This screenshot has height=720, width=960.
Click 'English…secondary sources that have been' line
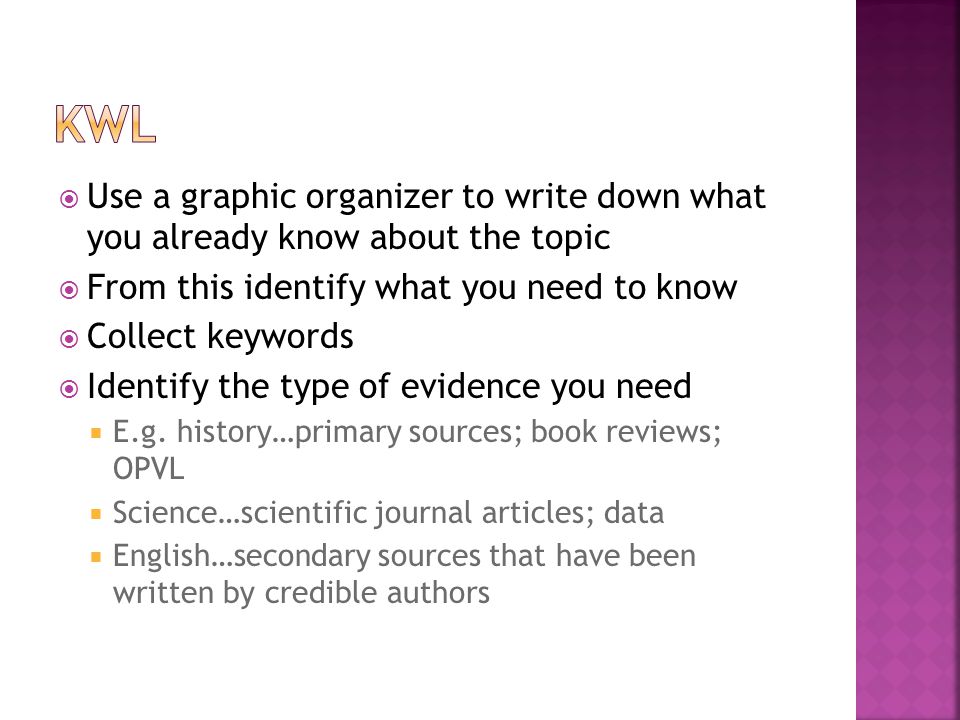coord(404,557)
